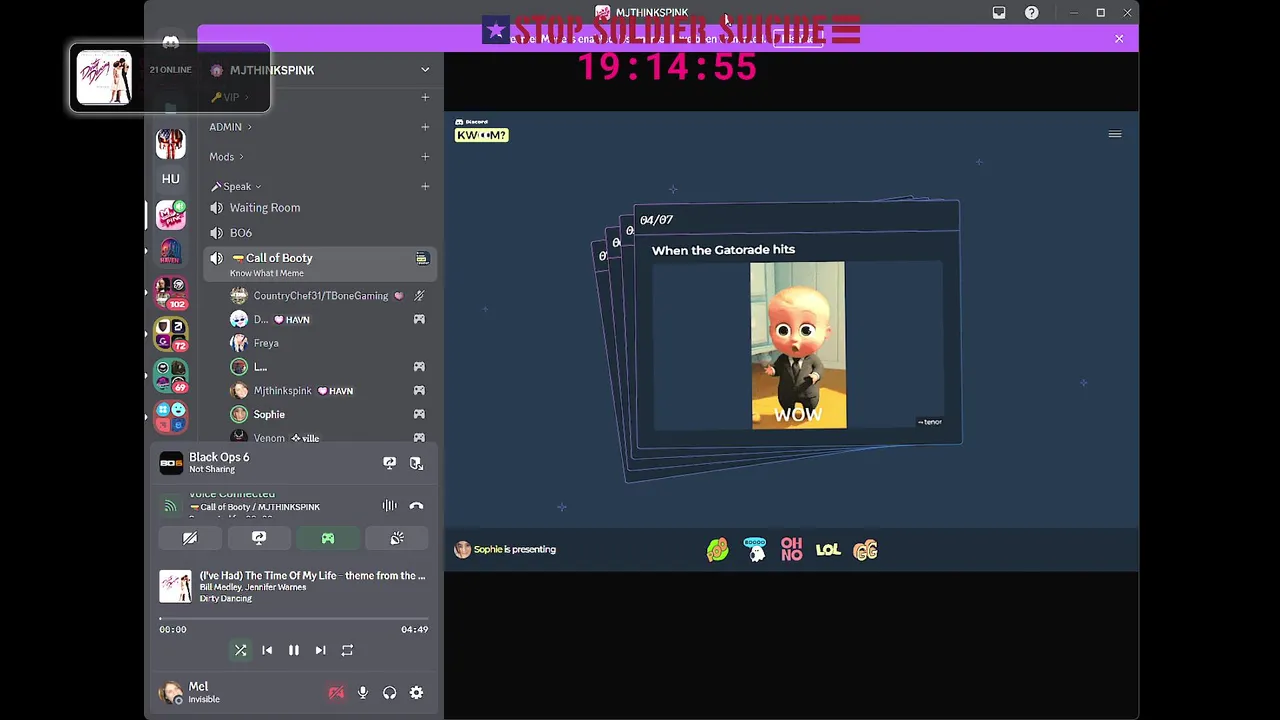Send the OH NO reaction

click(791, 549)
